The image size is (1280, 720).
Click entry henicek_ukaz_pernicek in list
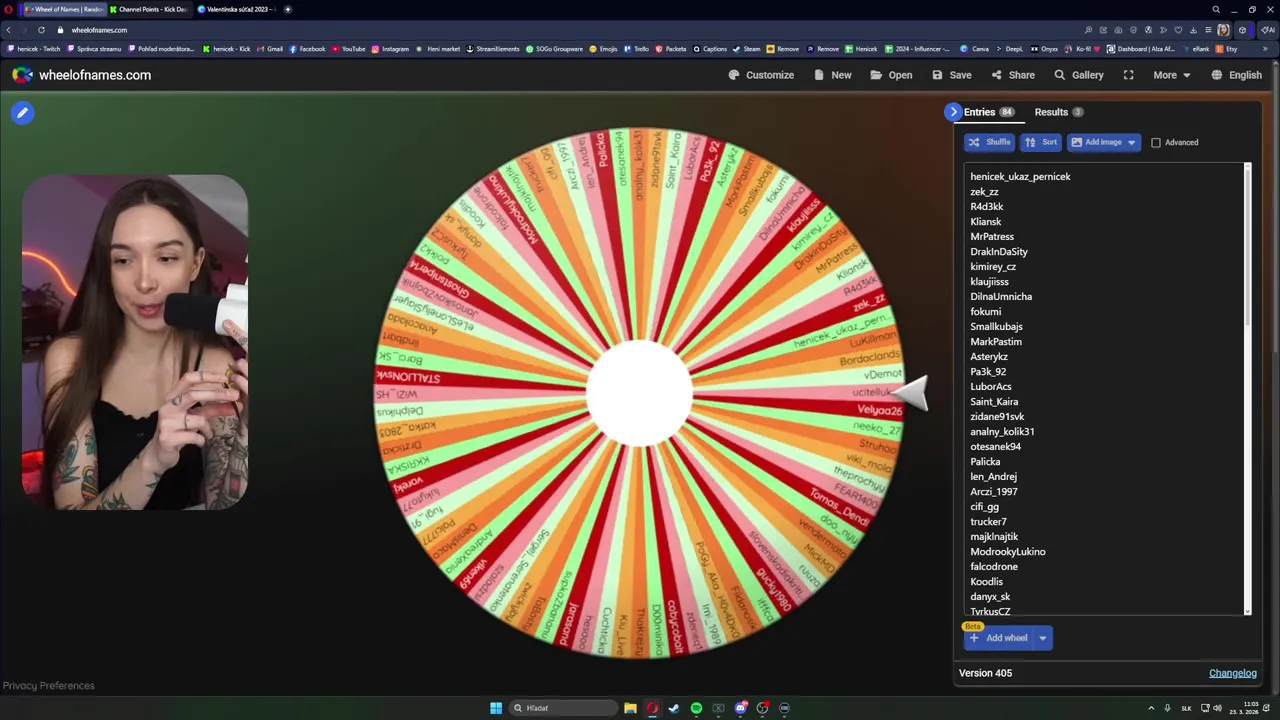(x=1020, y=177)
